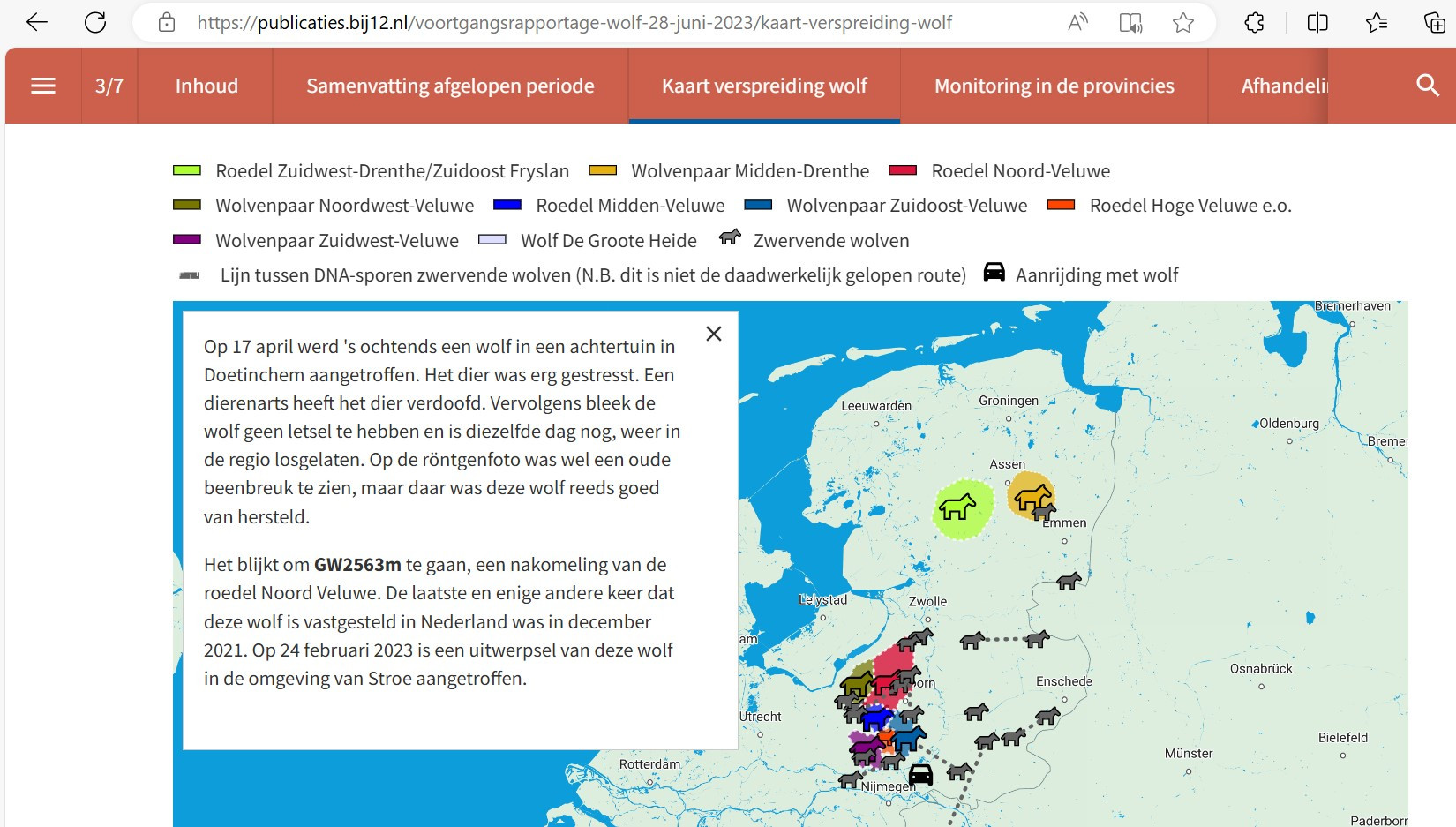
Task: Toggle Split screen icon in toolbar
Action: (1317, 23)
